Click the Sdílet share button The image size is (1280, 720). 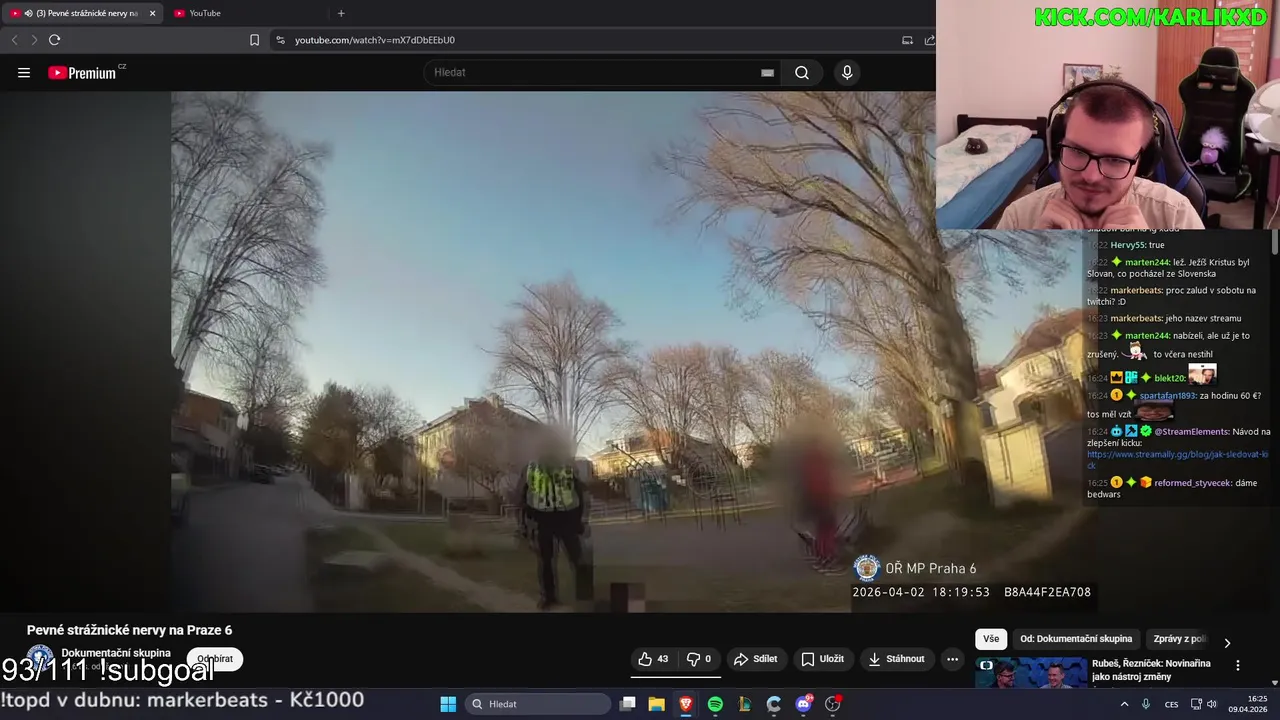(x=755, y=659)
